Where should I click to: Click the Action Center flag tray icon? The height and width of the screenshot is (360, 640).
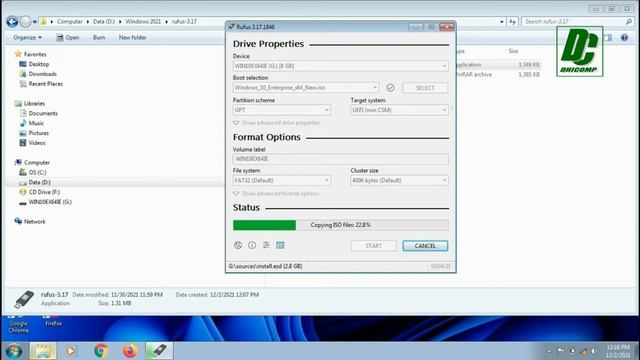point(560,351)
